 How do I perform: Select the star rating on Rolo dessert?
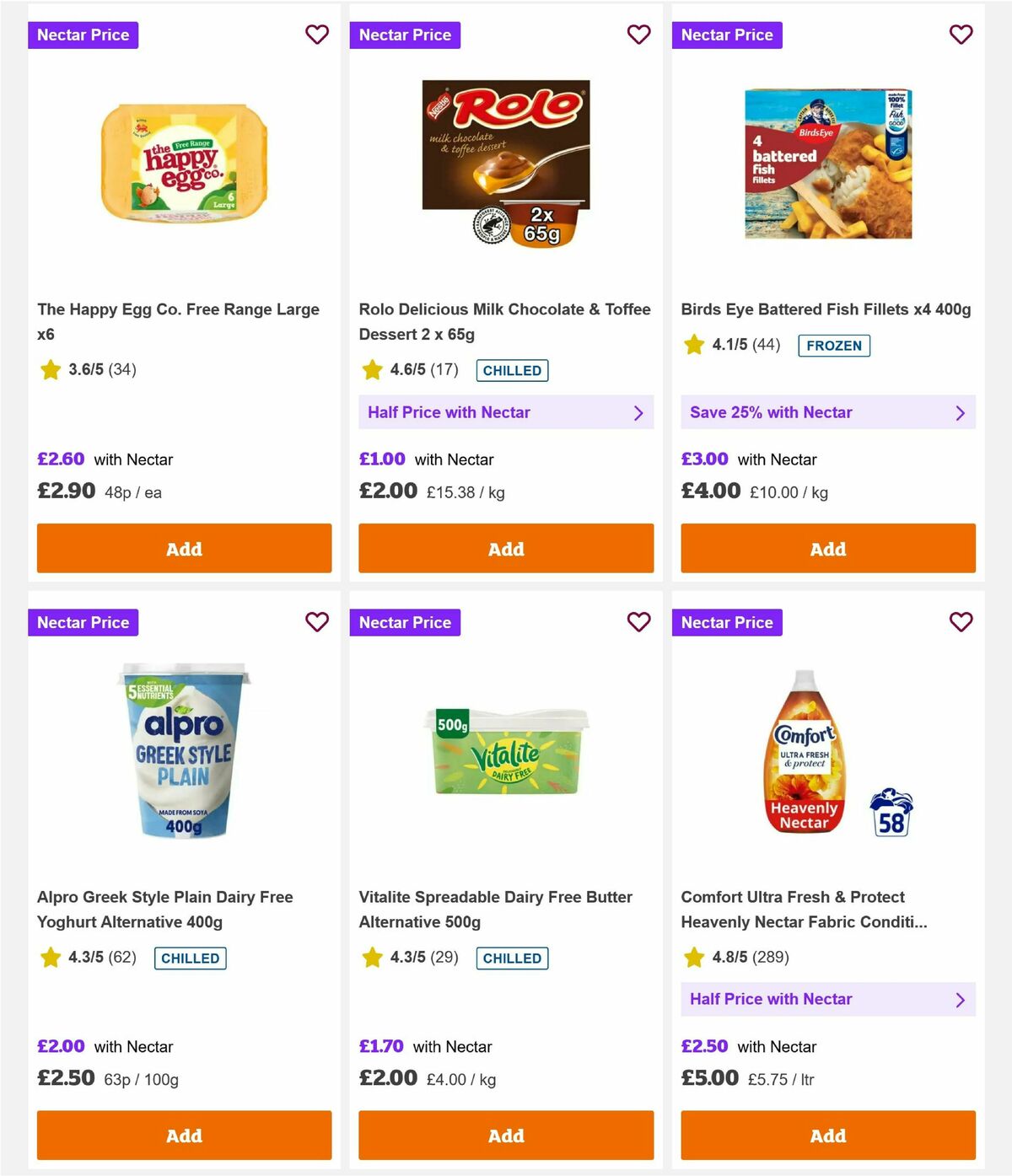point(372,369)
